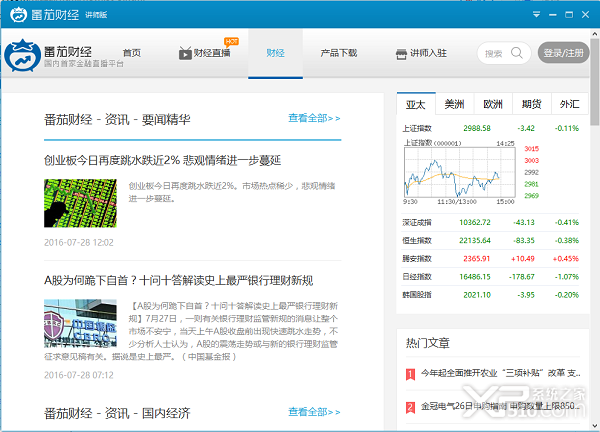Click the magnifier search icon
The height and width of the screenshot is (432, 600).
point(517,53)
